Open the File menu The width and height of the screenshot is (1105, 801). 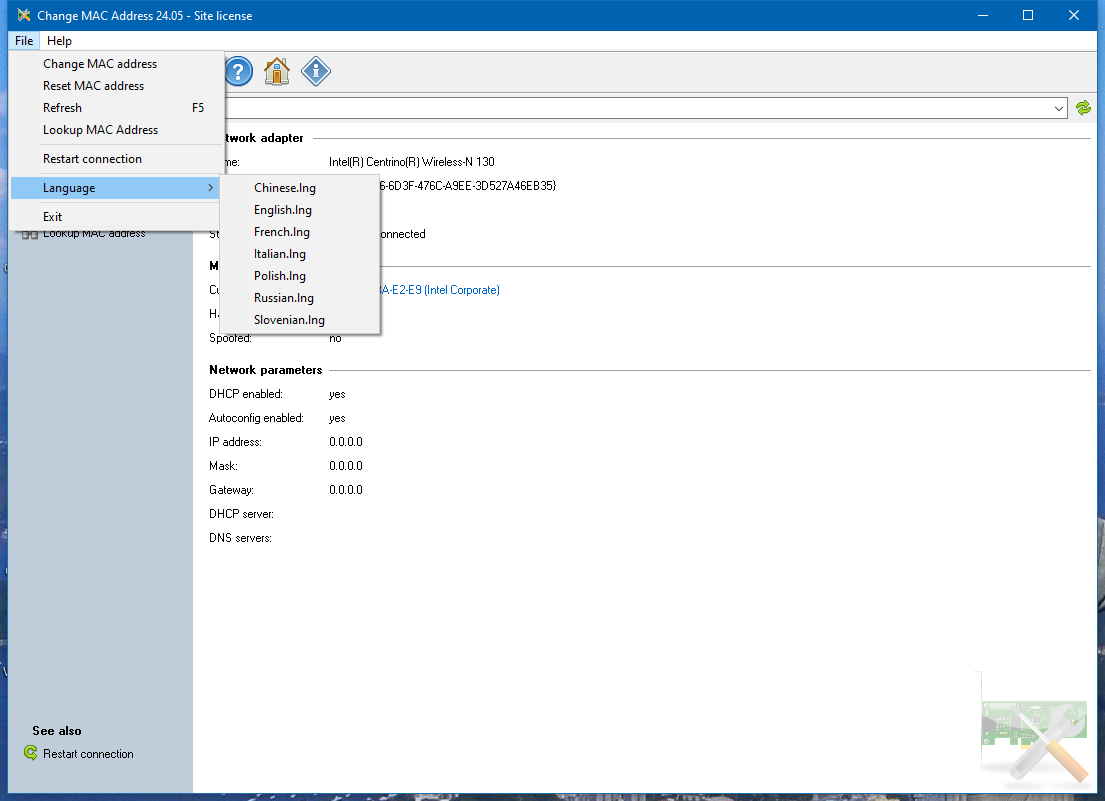[x=24, y=41]
